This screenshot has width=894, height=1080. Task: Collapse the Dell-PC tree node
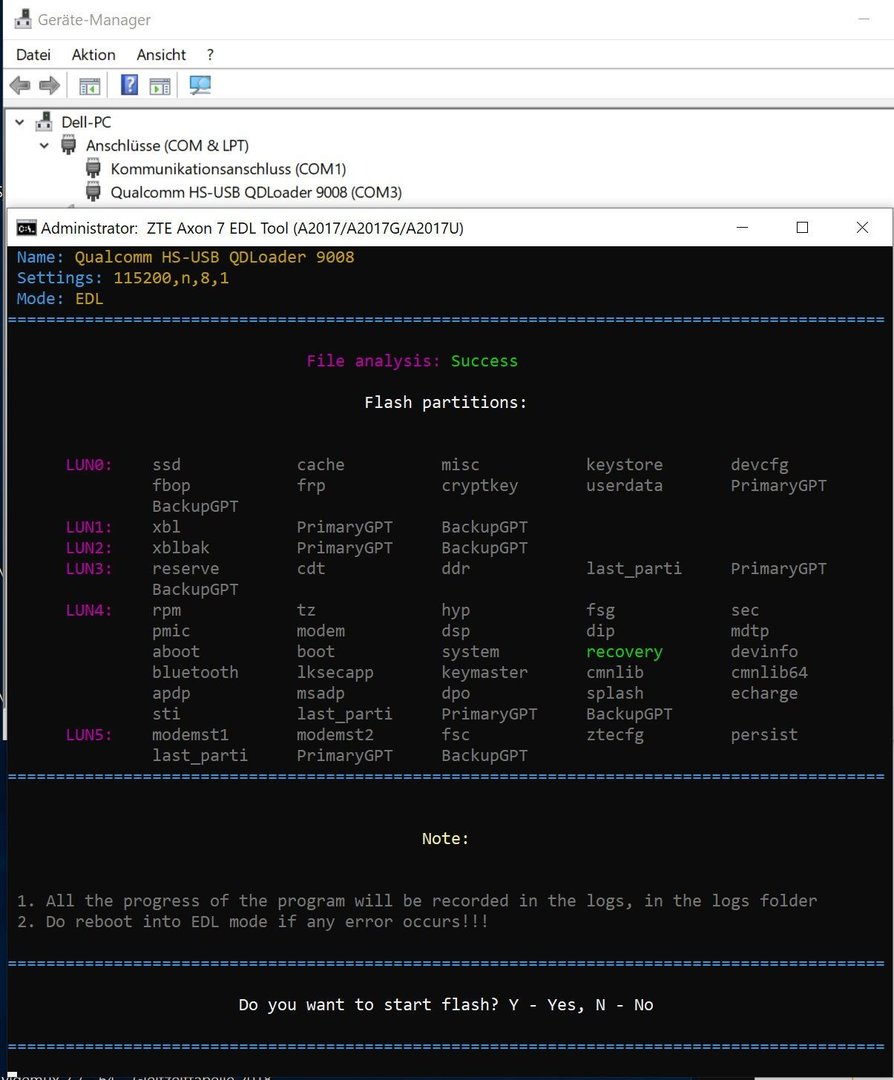20,123
